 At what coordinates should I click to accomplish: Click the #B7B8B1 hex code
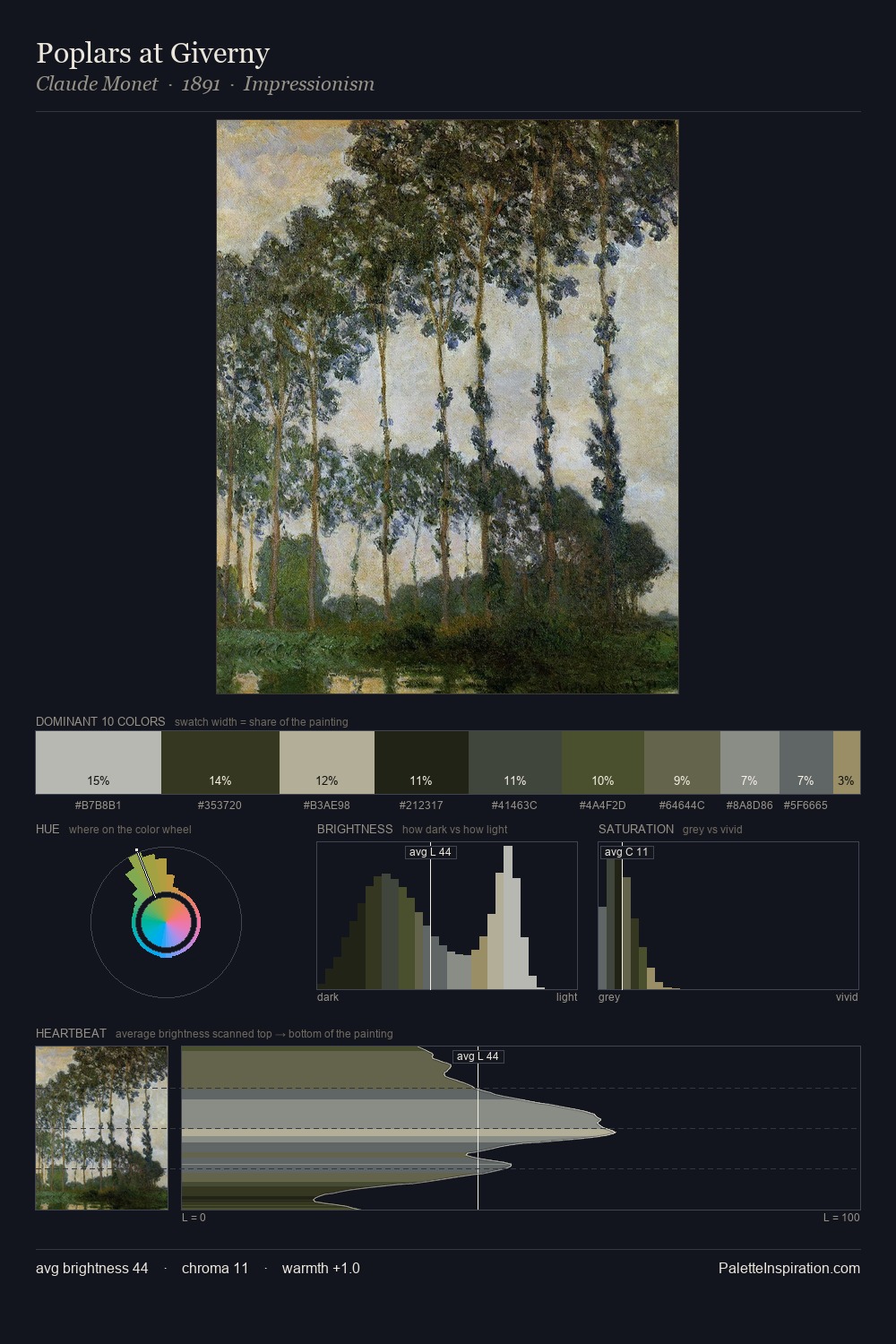pyautogui.click(x=99, y=806)
